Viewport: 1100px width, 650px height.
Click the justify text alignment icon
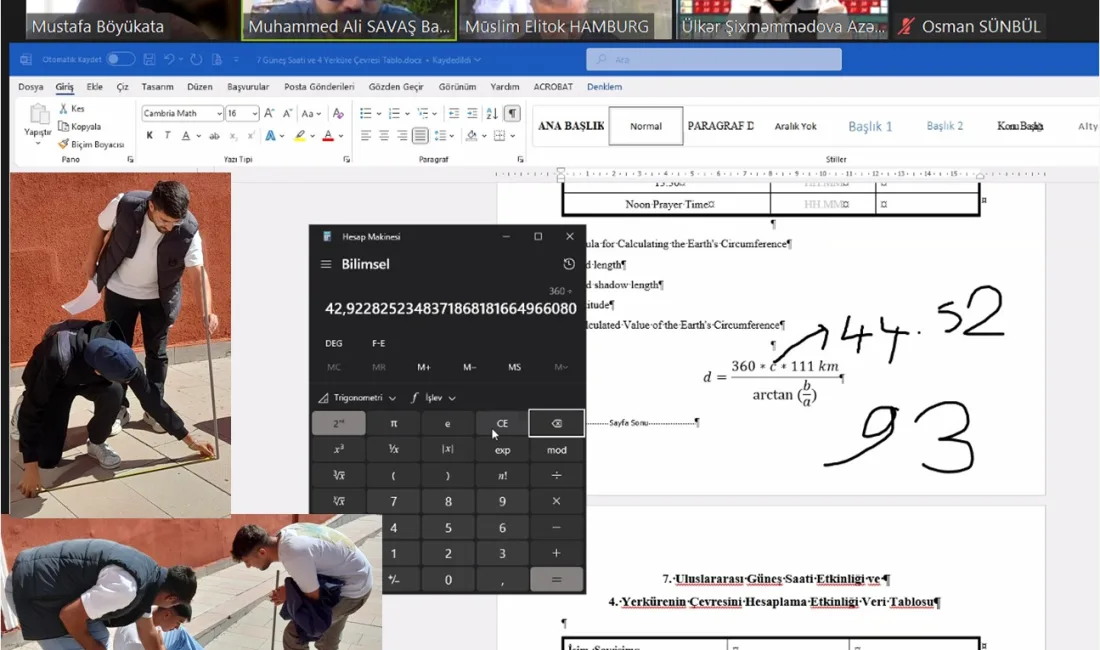pyautogui.click(x=420, y=135)
